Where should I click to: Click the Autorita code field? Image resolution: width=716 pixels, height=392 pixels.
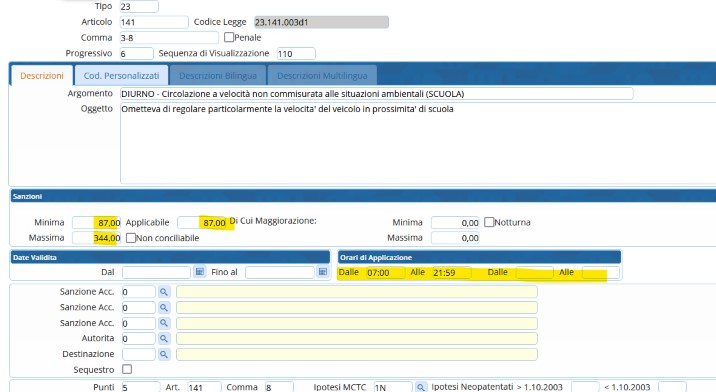(139, 339)
